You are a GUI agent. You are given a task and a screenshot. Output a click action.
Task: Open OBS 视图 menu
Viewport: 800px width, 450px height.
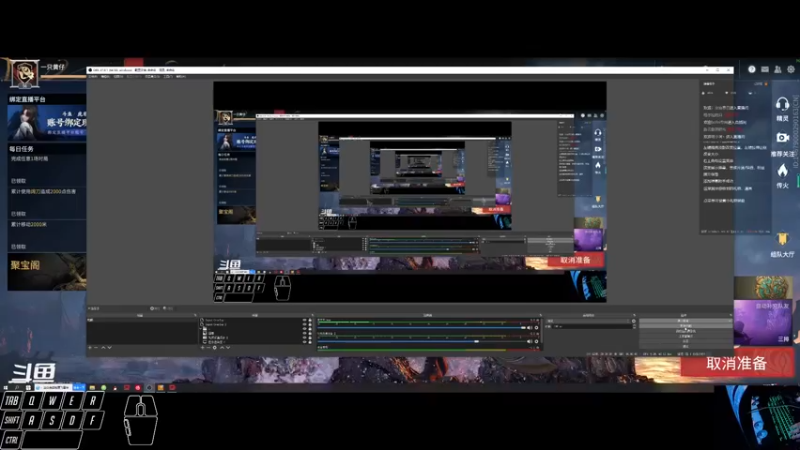(118, 77)
